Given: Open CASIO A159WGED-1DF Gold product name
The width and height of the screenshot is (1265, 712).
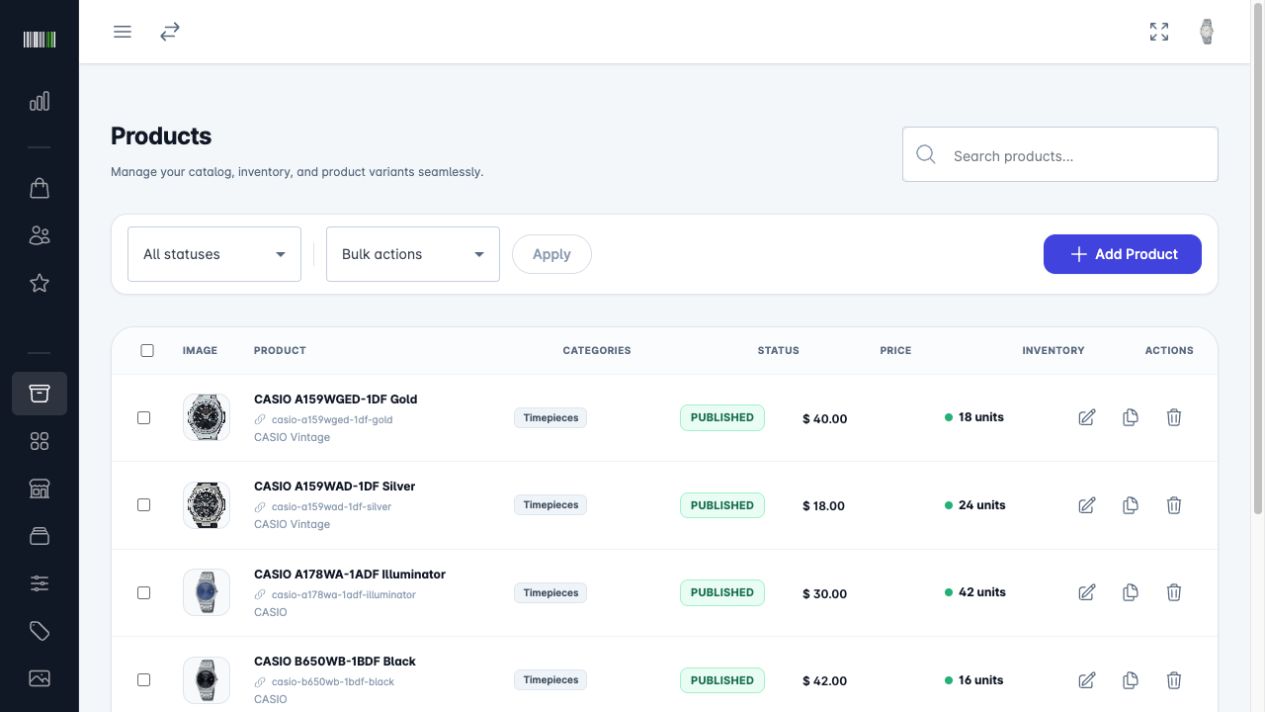Looking at the screenshot, I should coord(335,399).
